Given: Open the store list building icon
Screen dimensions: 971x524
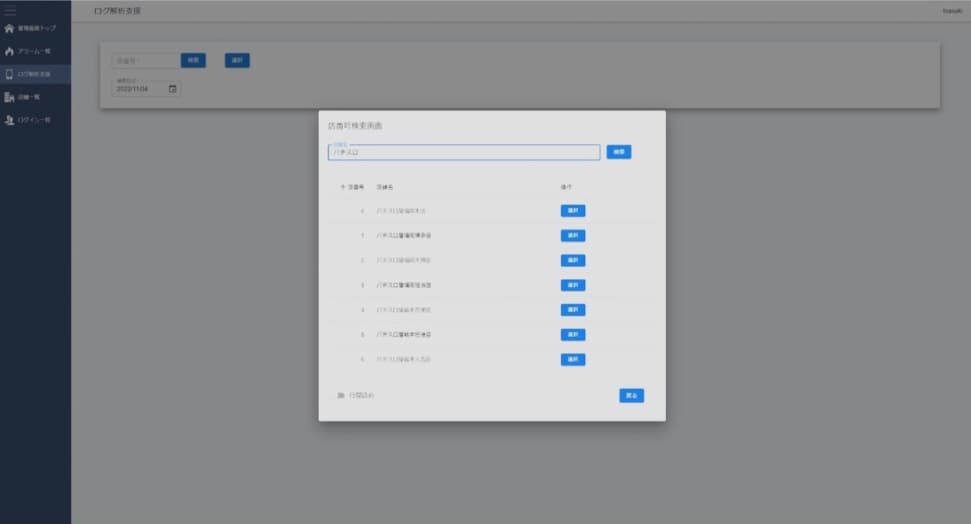Looking at the screenshot, I should point(10,97).
